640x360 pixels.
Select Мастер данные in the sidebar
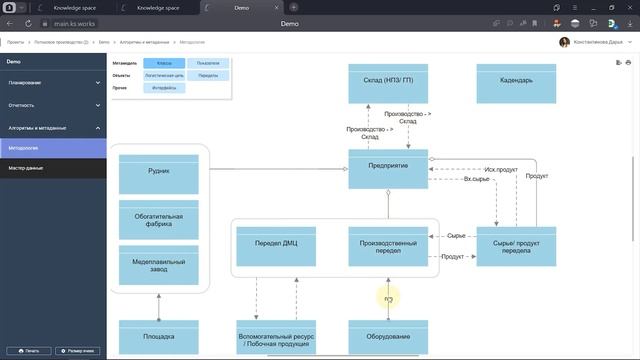coord(53,168)
